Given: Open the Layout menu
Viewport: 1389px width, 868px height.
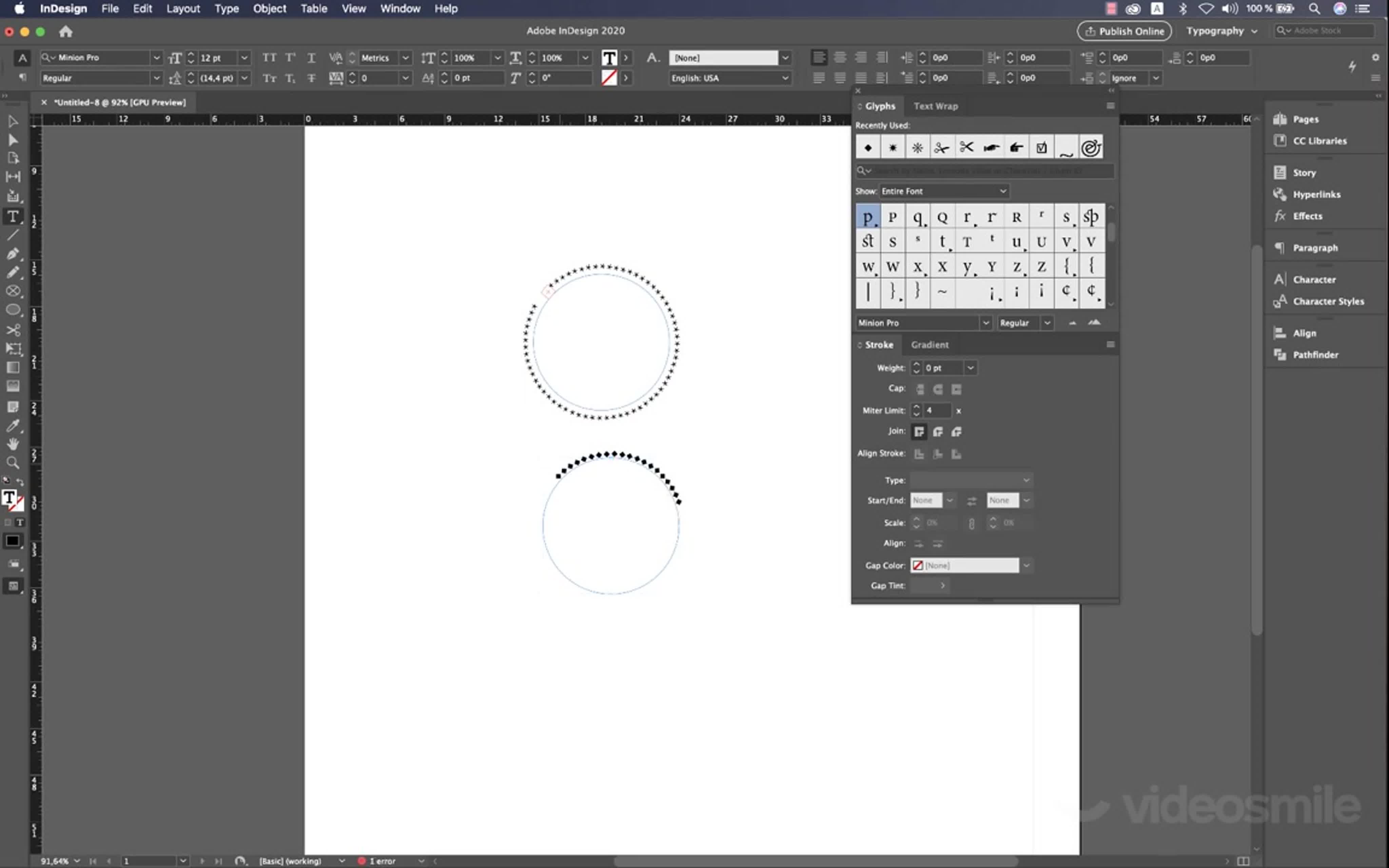Looking at the screenshot, I should tap(183, 8).
